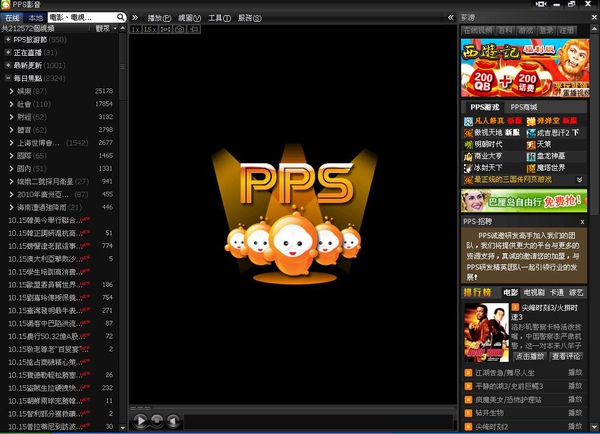Open the 凡人修真 game icon
600x434 pixels.
click(468, 121)
